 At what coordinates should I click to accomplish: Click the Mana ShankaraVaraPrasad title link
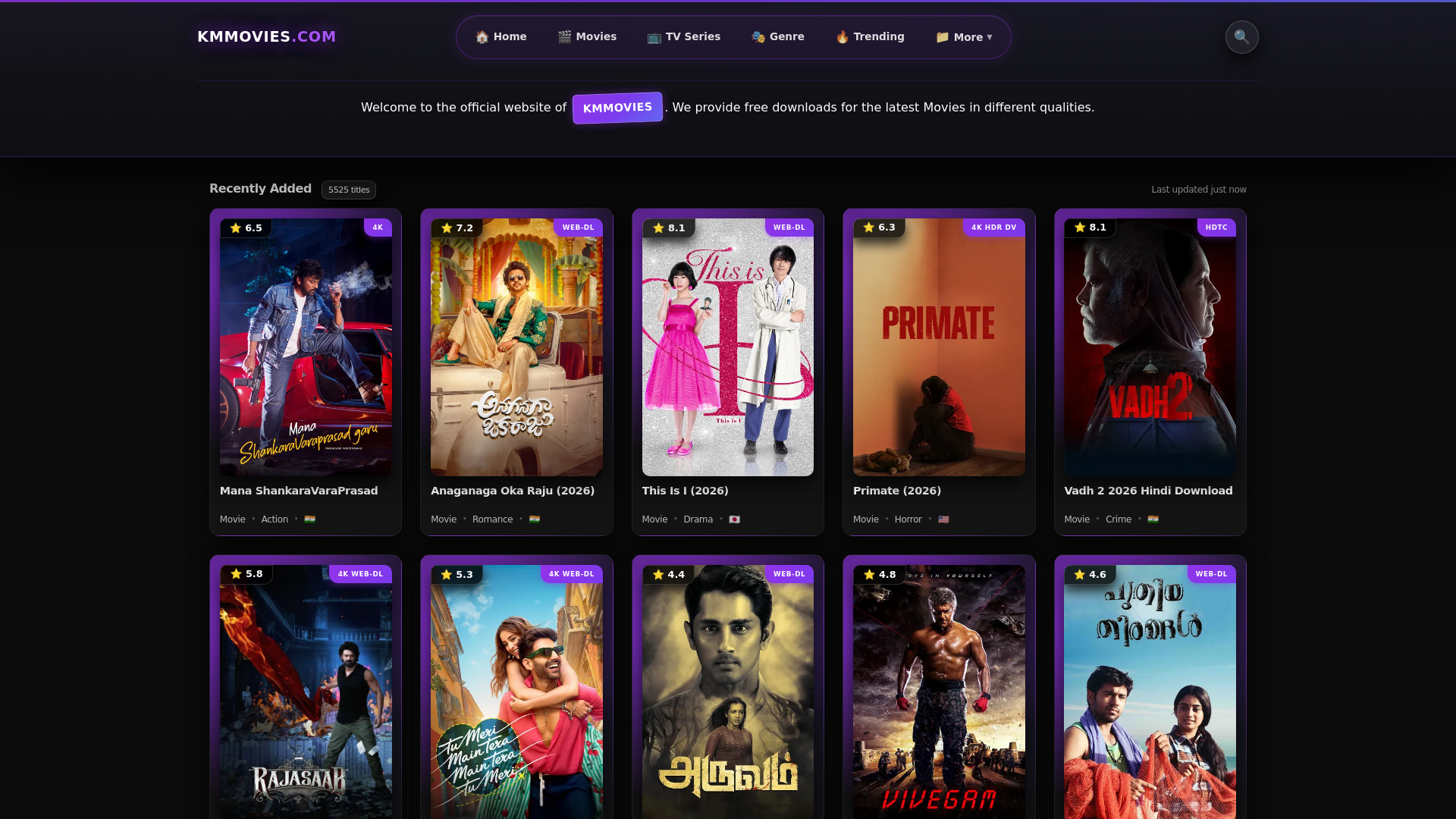tap(299, 491)
